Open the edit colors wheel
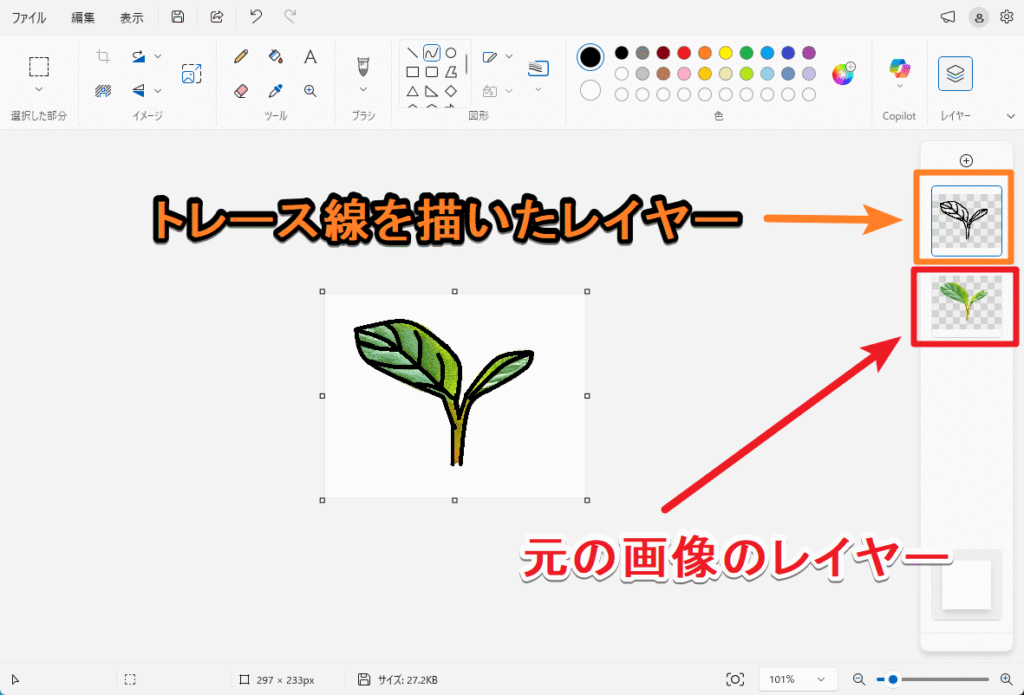Image resolution: width=1024 pixels, height=695 pixels. pyautogui.click(x=843, y=73)
